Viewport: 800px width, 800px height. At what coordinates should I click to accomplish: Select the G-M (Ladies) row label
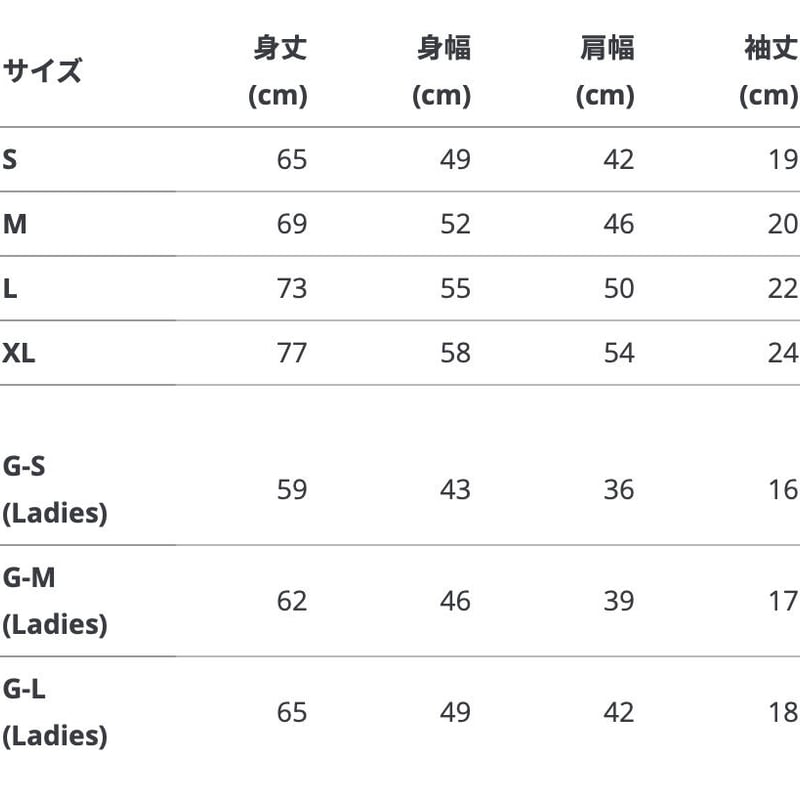[55, 601]
